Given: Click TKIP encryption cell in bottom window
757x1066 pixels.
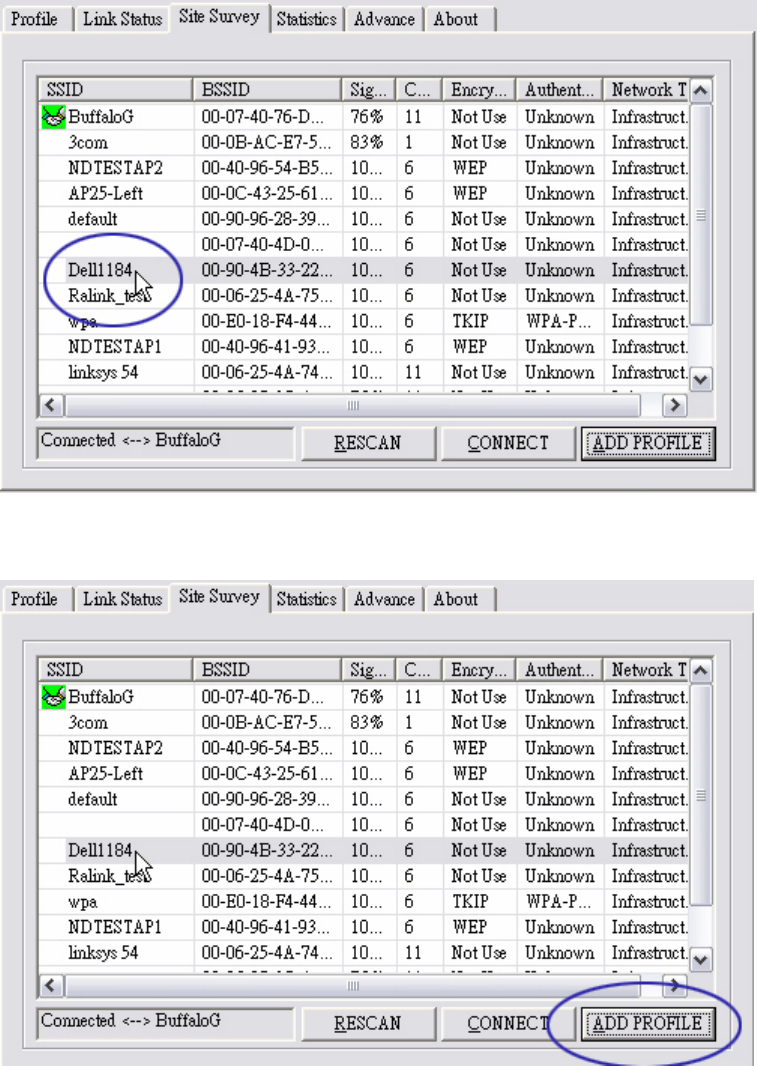Looking at the screenshot, I should pyautogui.click(x=470, y=901).
